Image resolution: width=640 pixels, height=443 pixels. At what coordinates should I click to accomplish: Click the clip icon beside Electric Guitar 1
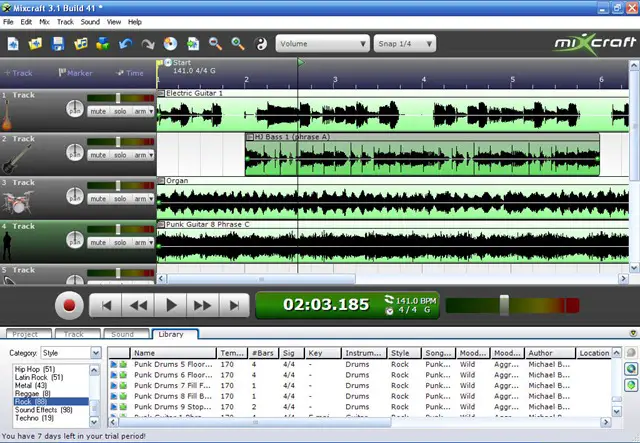tap(161, 93)
